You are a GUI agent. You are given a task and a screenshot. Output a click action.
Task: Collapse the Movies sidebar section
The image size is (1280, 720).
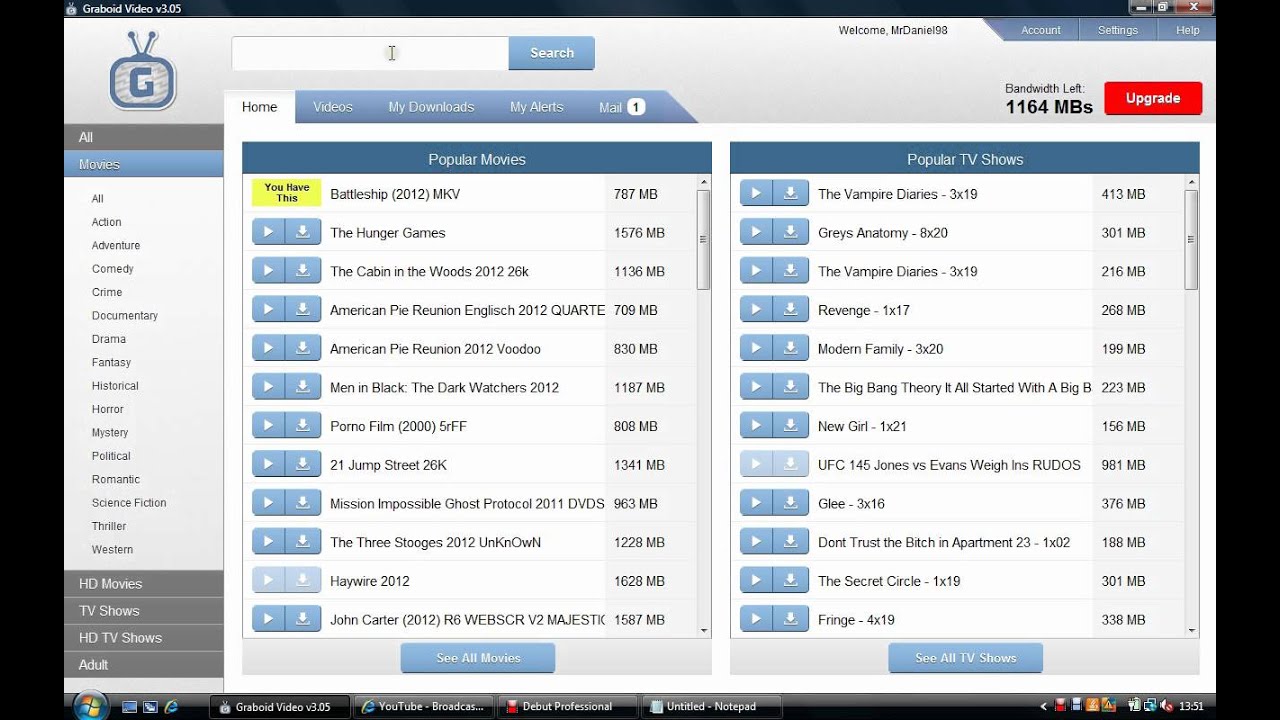pos(144,164)
